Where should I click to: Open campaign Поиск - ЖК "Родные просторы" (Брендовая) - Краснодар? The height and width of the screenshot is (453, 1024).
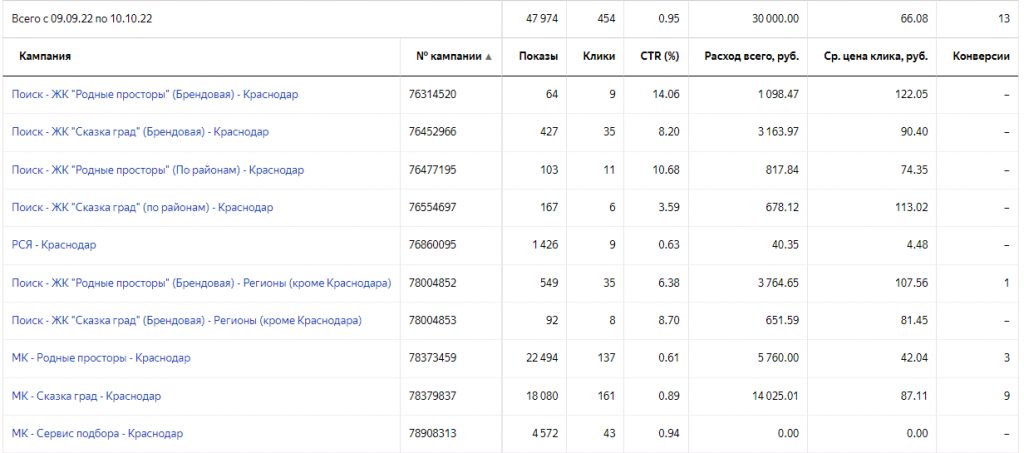pos(155,94)
